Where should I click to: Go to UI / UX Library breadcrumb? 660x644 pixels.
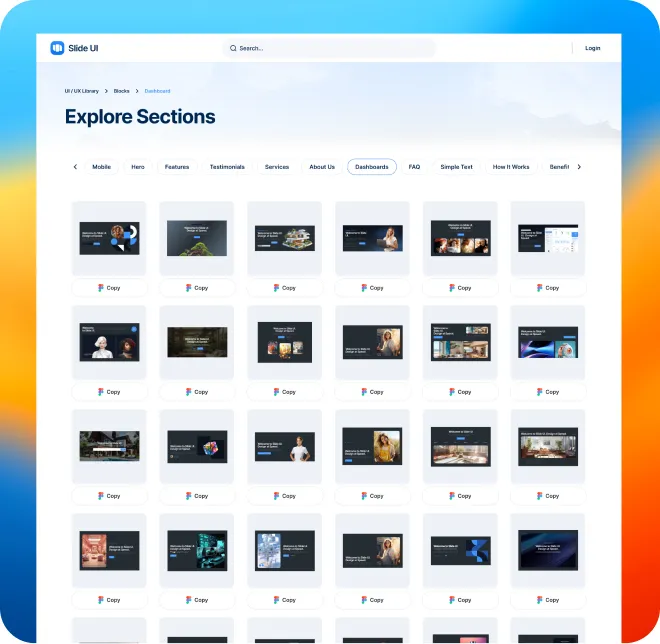pyautogui.click(x=82, y=91)
